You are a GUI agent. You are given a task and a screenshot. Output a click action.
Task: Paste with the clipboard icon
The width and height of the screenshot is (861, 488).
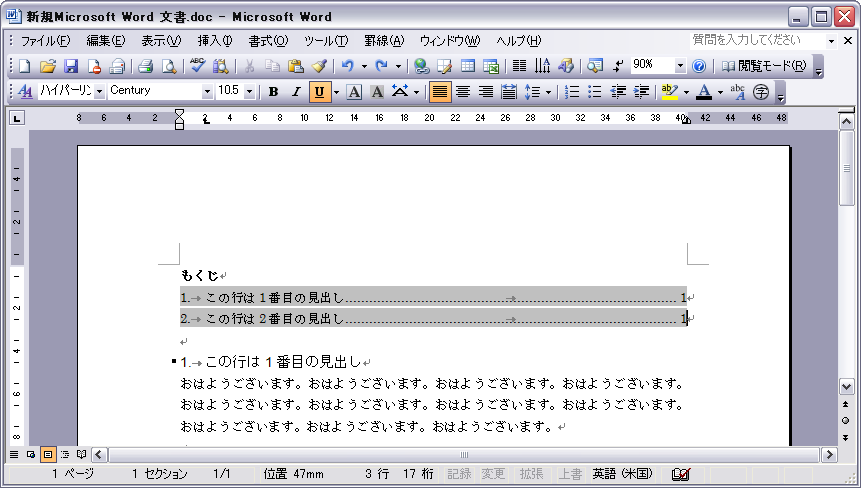pos(295,66)
